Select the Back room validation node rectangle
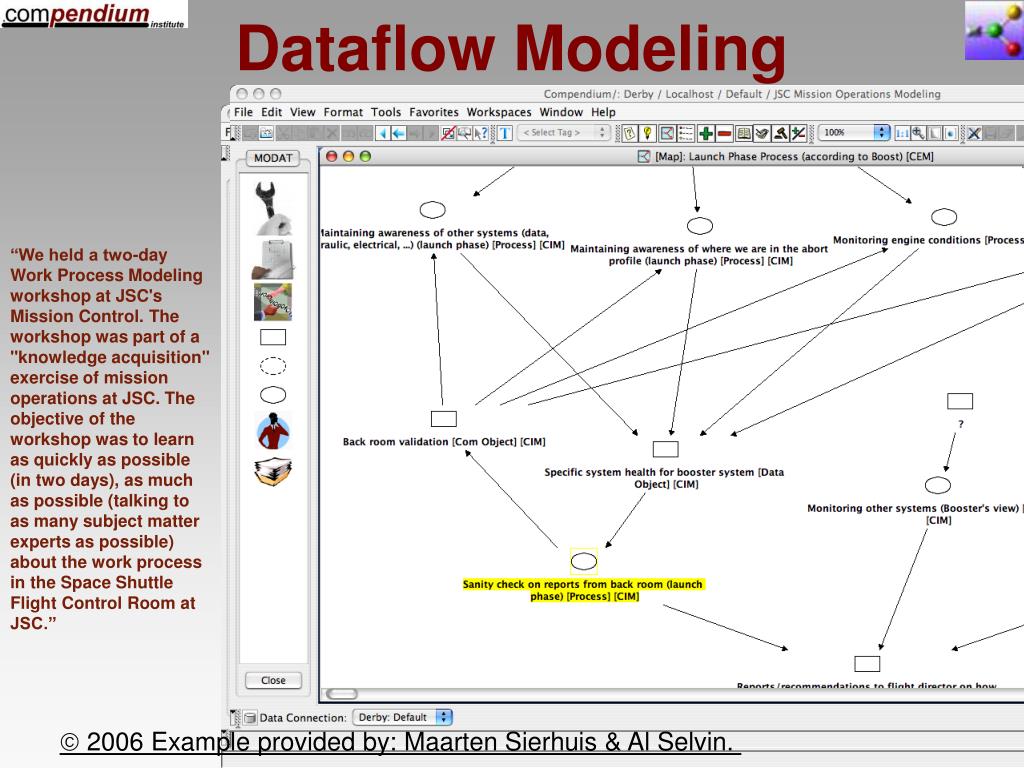The image size is (1024, 768). pos(443,419)
